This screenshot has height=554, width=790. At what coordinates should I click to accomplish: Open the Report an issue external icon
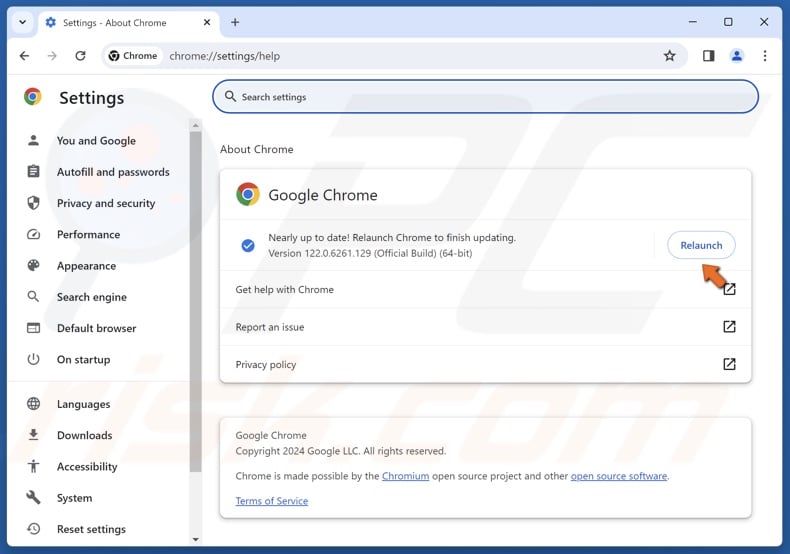(x=729, y=327)
